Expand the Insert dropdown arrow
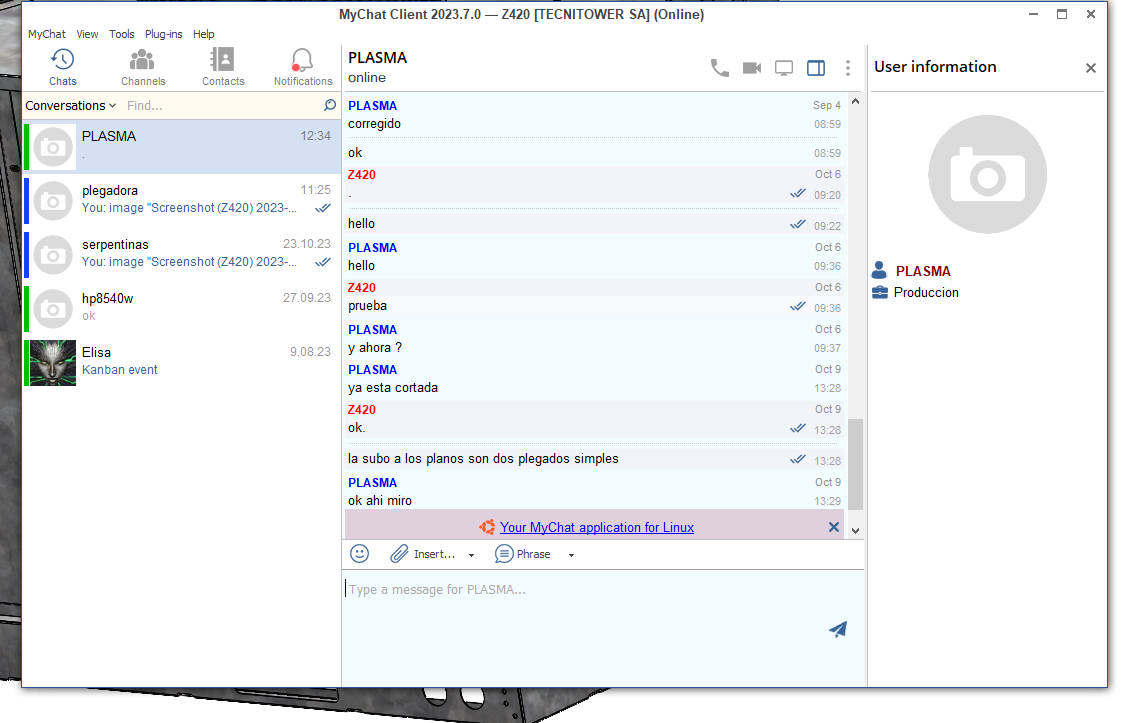 [x=471, y=555]
